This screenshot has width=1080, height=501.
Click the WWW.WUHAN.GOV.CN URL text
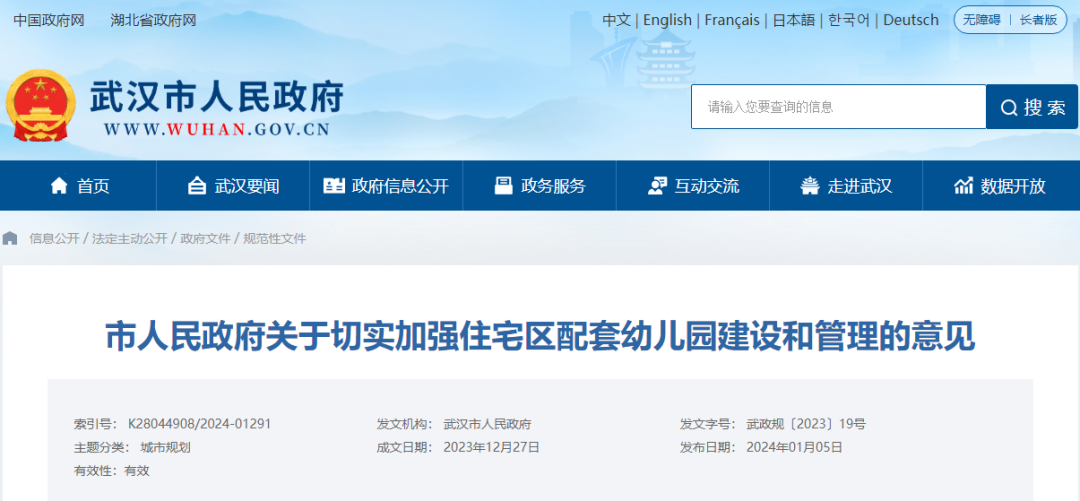[x=216, y=129]
